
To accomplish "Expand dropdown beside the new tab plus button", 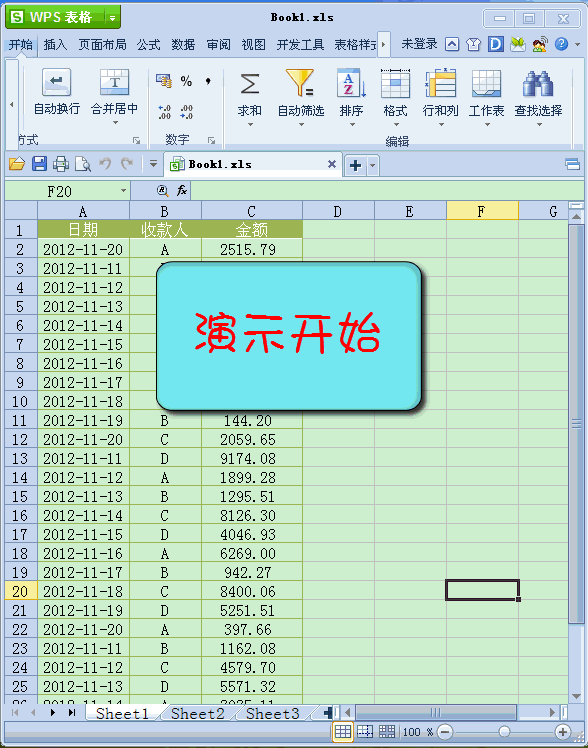I will (372, 166).
